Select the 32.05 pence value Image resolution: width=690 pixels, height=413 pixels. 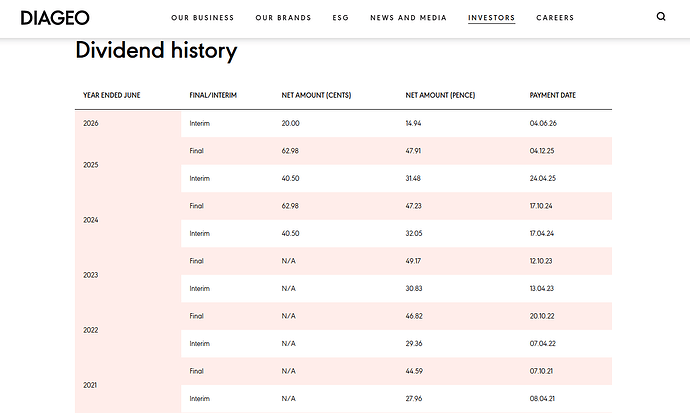click(414, 233)
